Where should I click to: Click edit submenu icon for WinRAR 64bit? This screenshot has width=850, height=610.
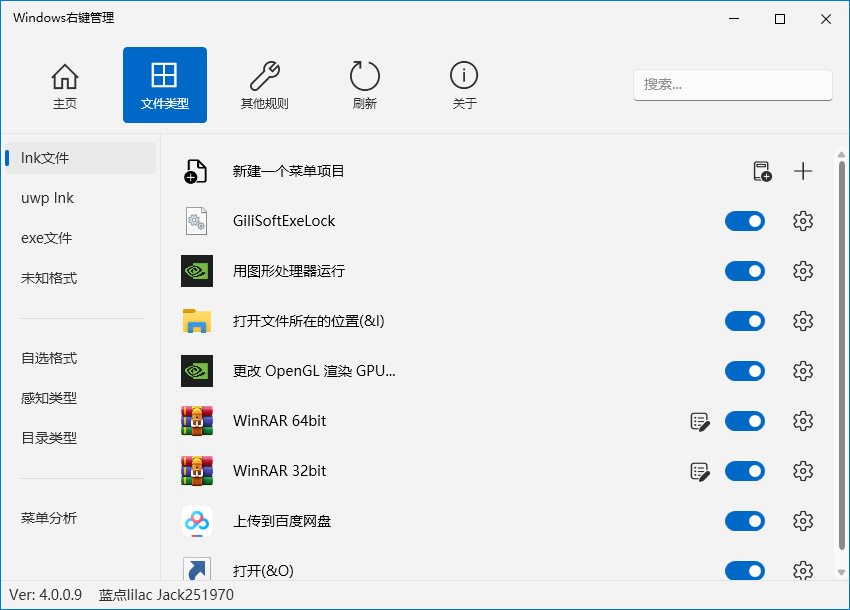[700, 421]
